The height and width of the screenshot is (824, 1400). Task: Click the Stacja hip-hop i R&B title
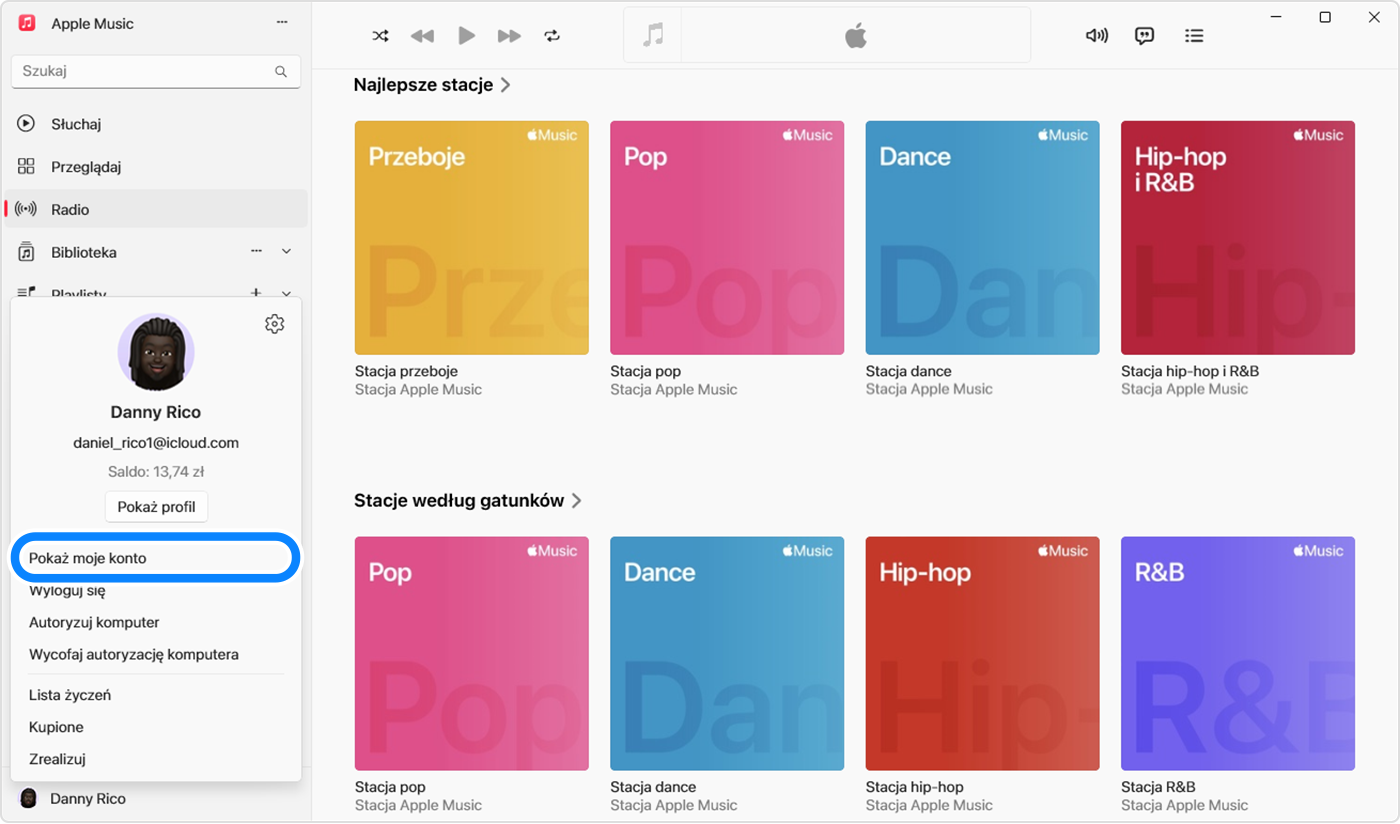(x=1190, y=371)
